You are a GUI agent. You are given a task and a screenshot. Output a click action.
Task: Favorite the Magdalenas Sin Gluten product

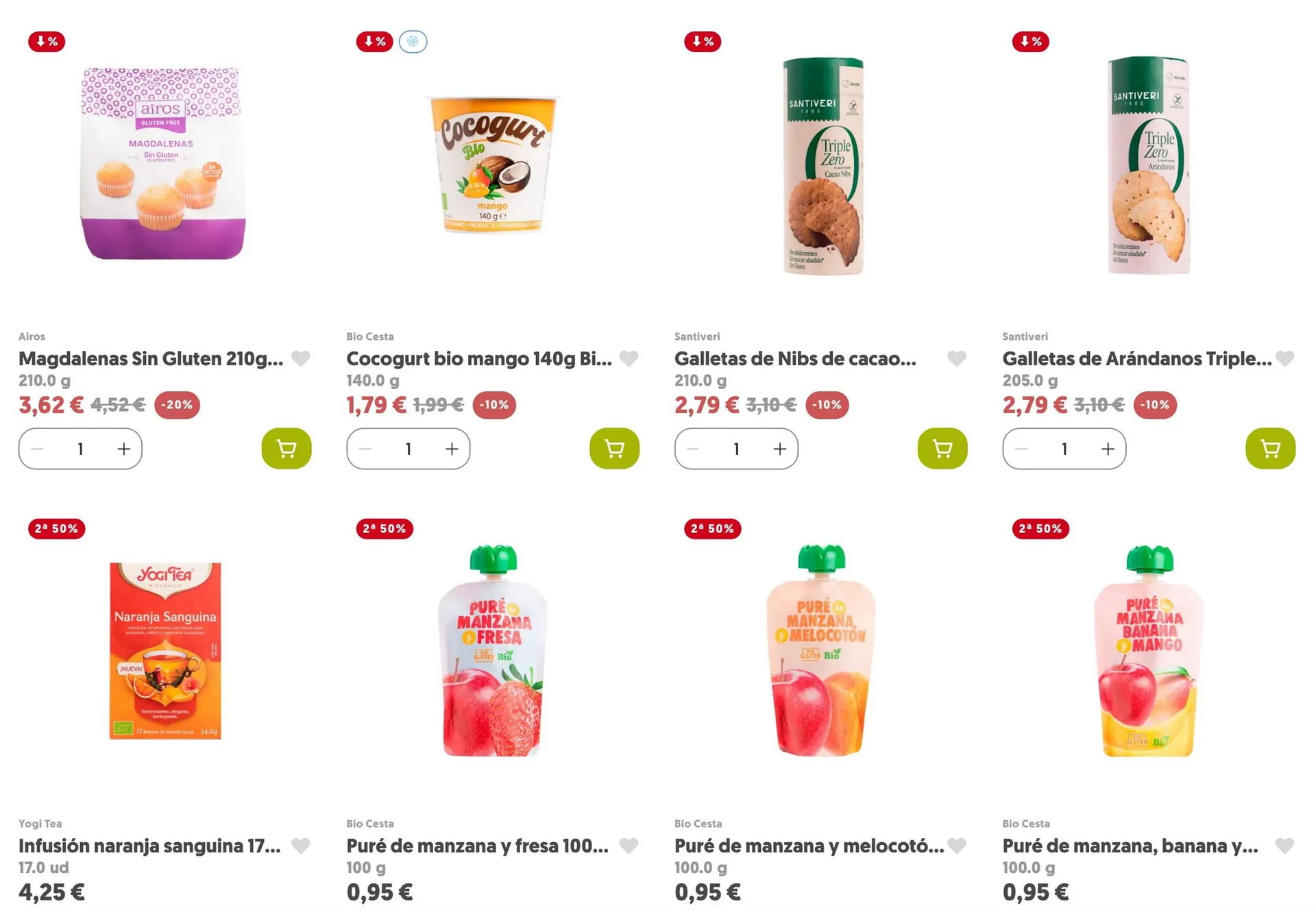click(x=301, y=358)
